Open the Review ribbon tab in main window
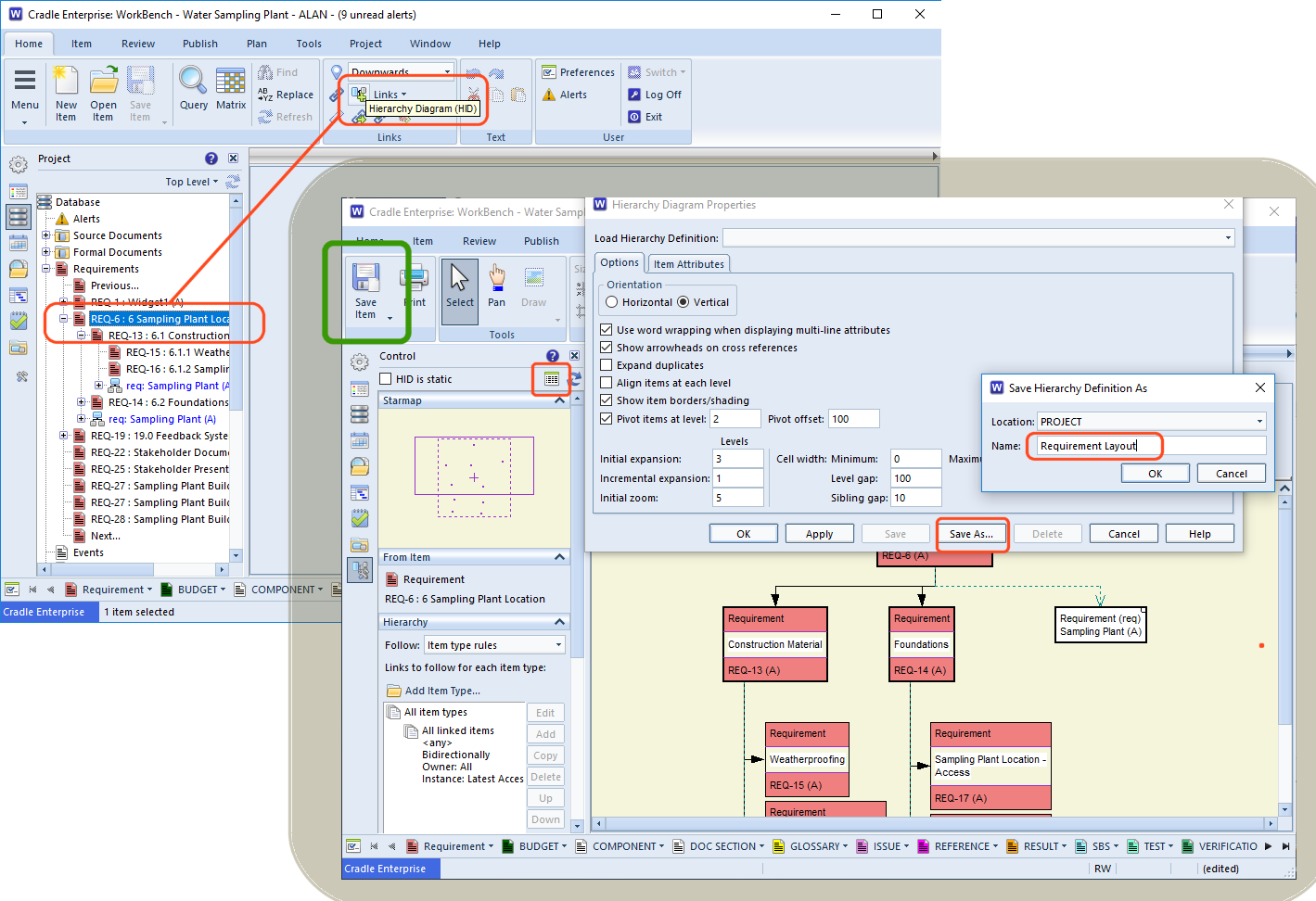Viewport: 1316px width, 901px height. click(x=138, y=44)
